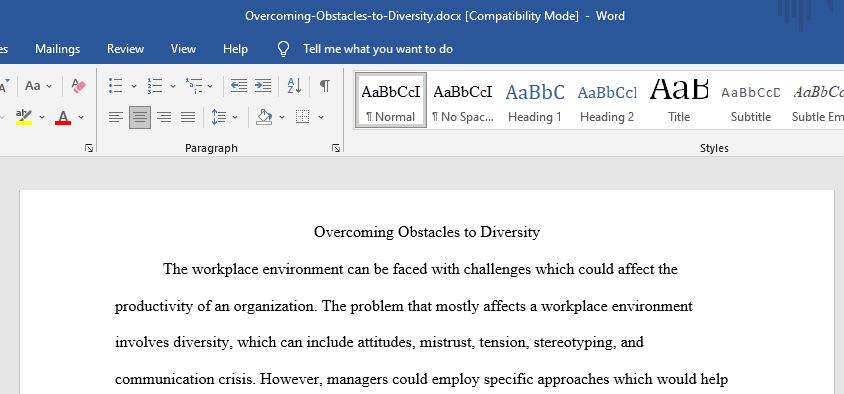The image size is (844, 394).
Task: Click the Tell Me lightbulb icon
Action: point(283,49)
